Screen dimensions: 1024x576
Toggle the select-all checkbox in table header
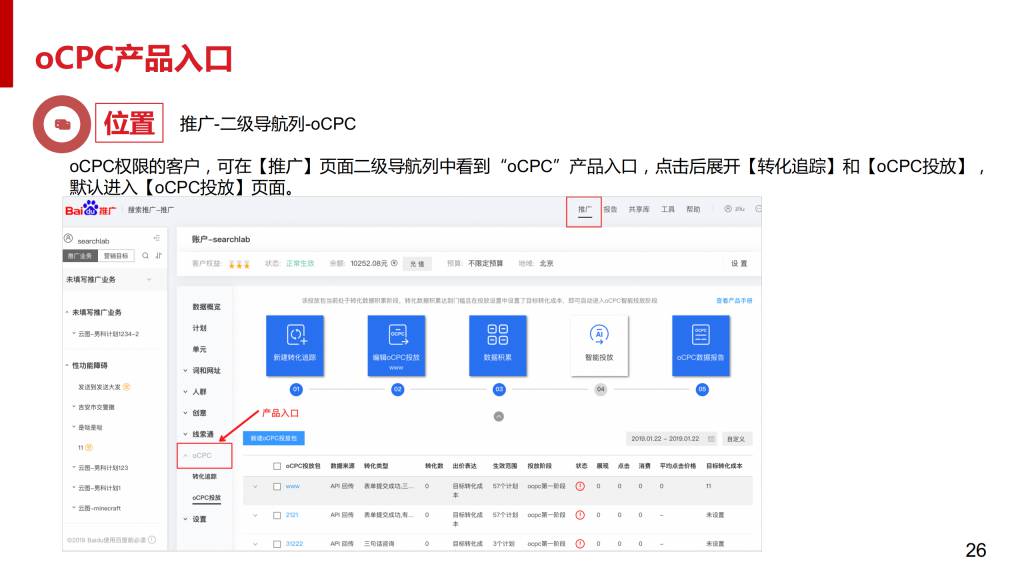coord(277,465)
